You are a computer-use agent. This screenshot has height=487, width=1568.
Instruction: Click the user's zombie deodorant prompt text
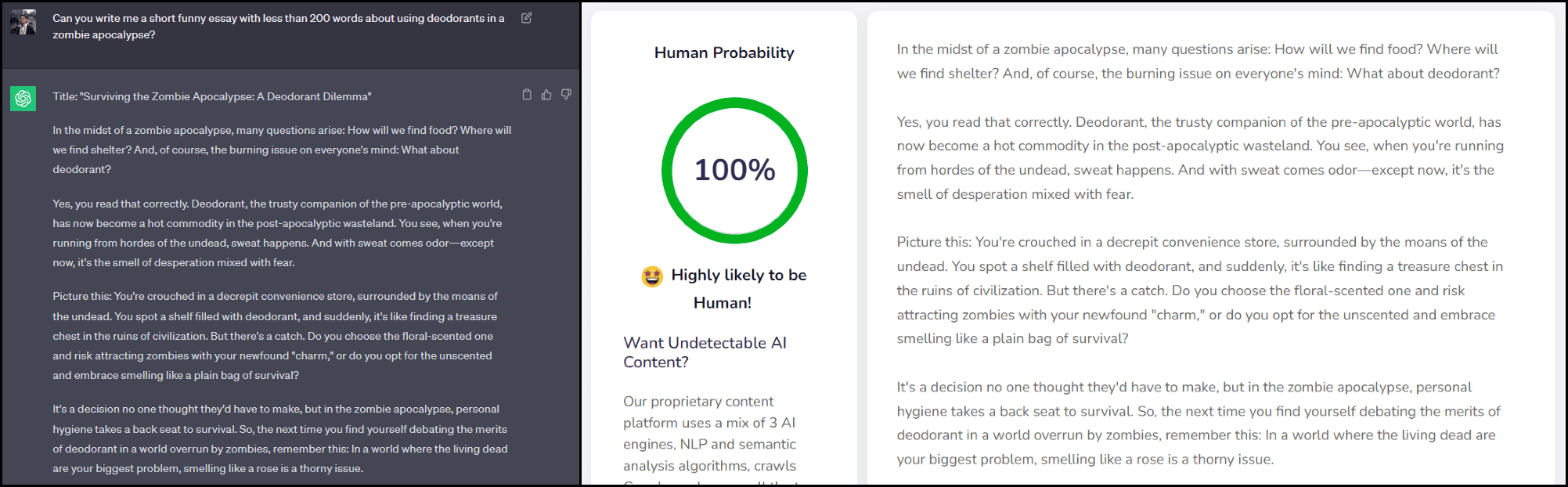278,26
